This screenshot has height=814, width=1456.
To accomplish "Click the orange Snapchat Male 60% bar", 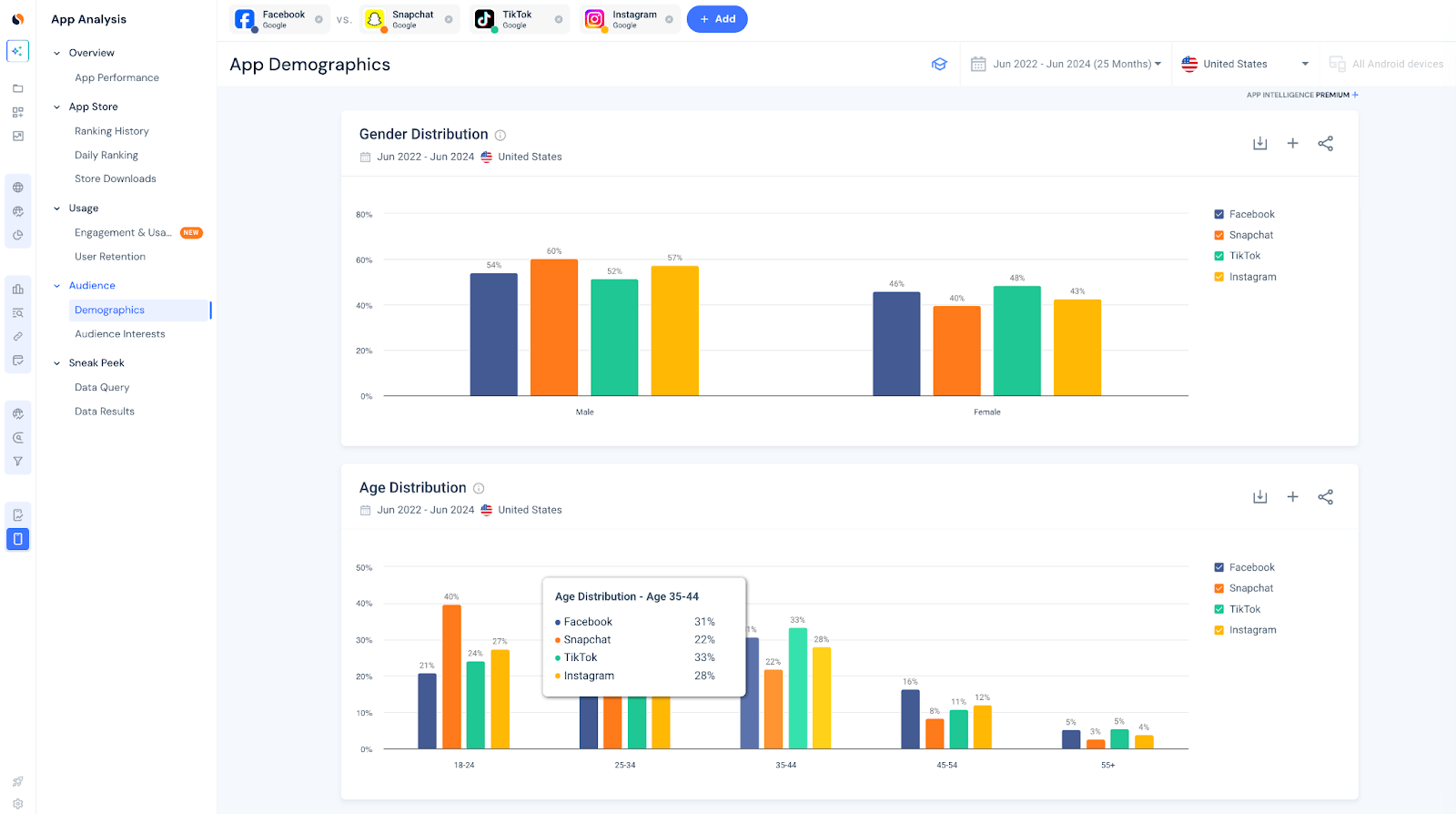I will pos(554,328).
